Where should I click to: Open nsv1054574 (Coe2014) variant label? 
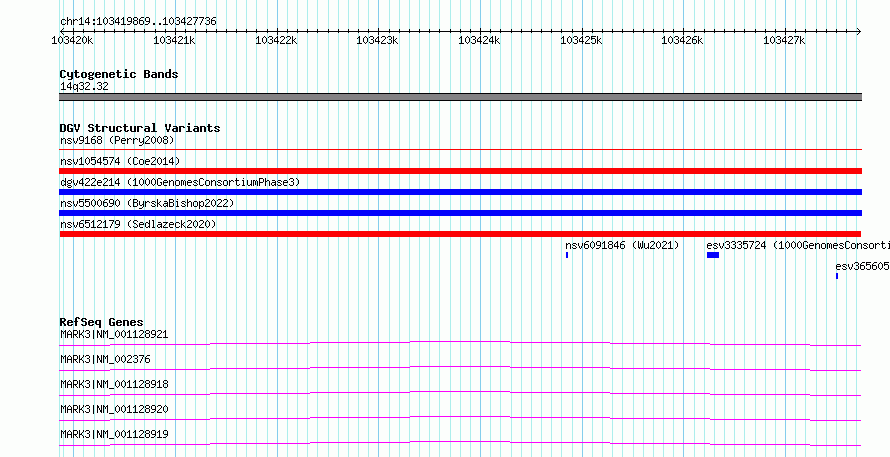pyautogui.click(x=120, y=161)
